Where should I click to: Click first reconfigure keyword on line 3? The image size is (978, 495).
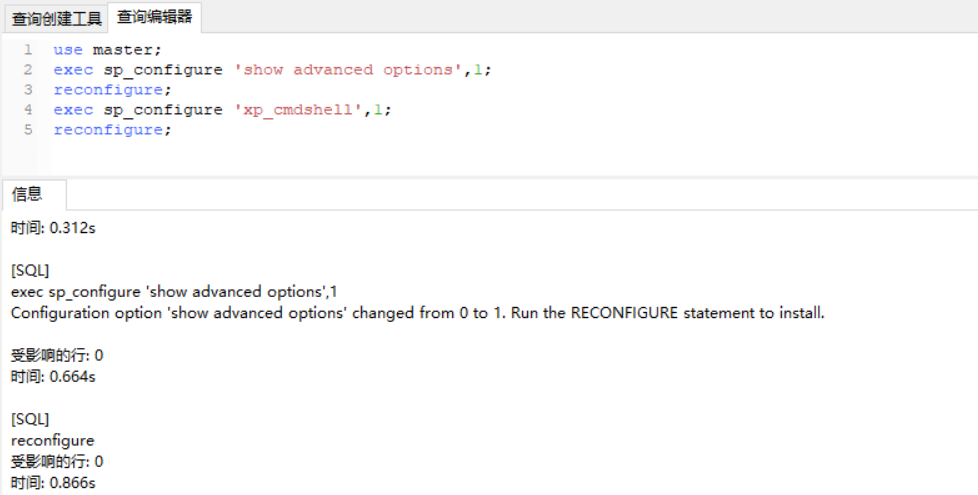coord(109,90)
